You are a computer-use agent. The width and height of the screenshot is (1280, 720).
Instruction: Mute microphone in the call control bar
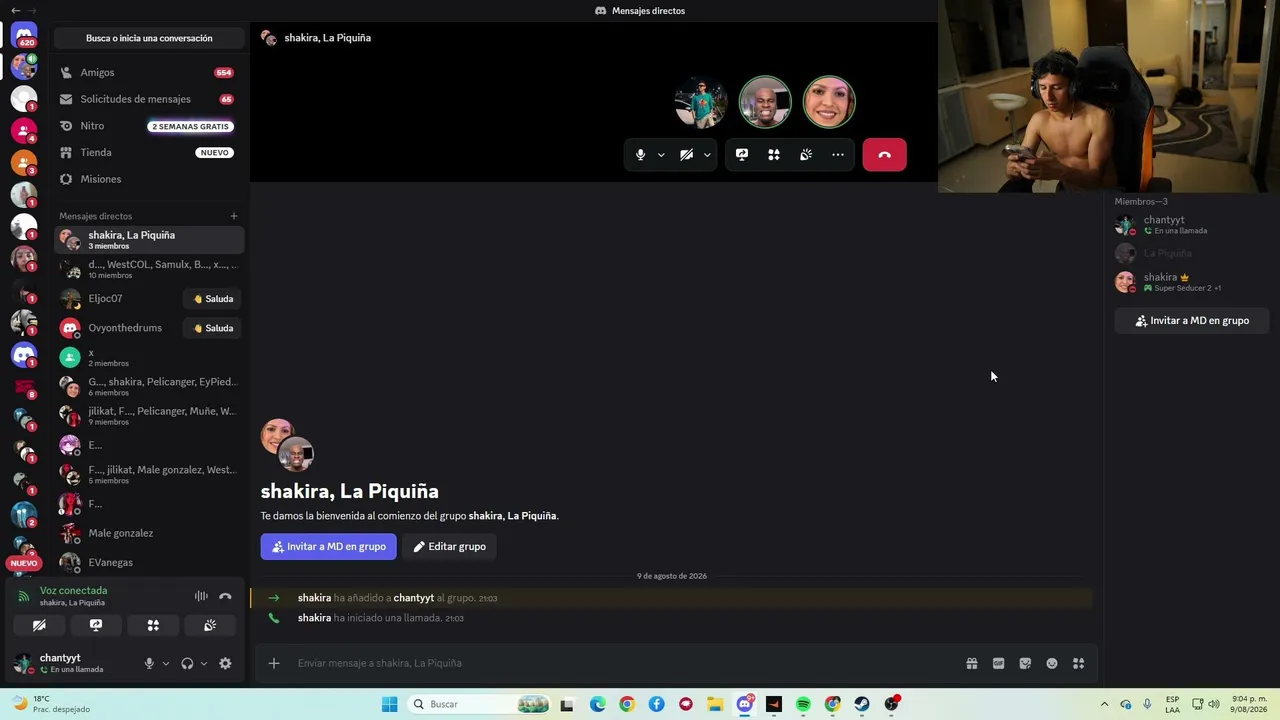[x=640, y=155]
